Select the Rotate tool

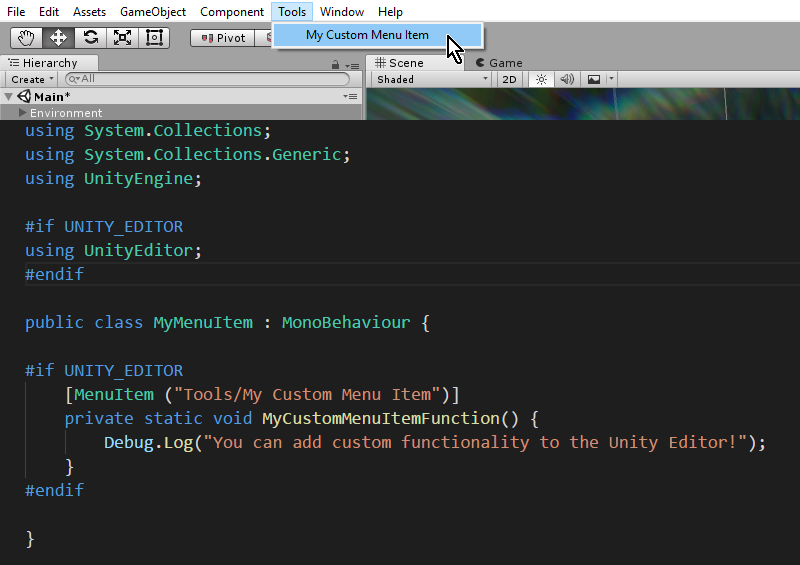[x=90, y=38]
